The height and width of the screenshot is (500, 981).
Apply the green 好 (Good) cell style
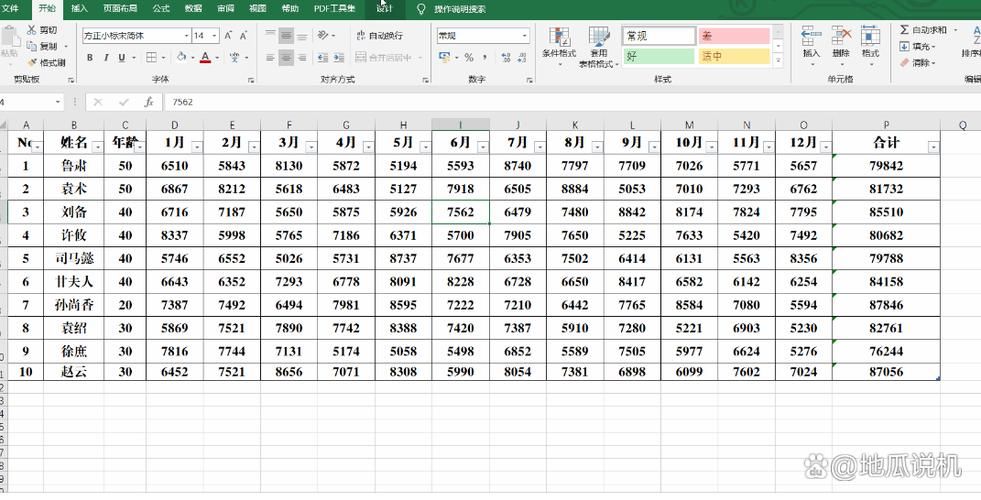(659, 56)
